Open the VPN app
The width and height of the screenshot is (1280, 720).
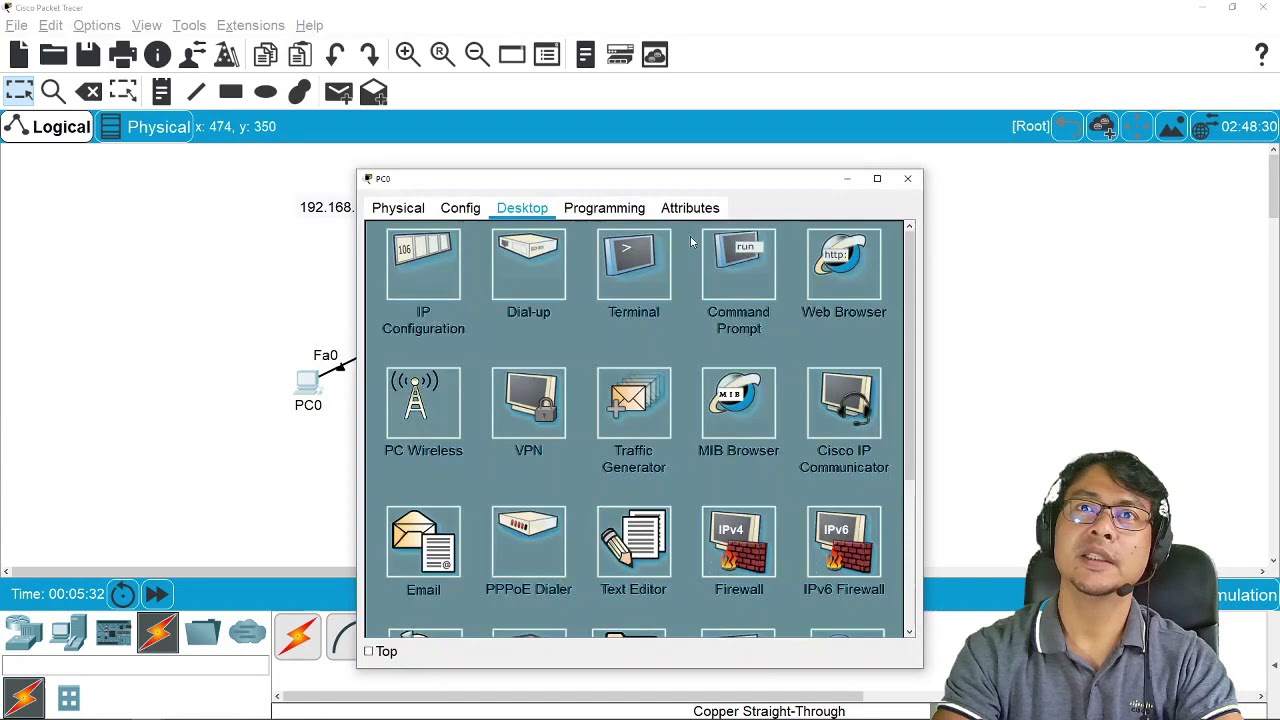tap(528, 403)
